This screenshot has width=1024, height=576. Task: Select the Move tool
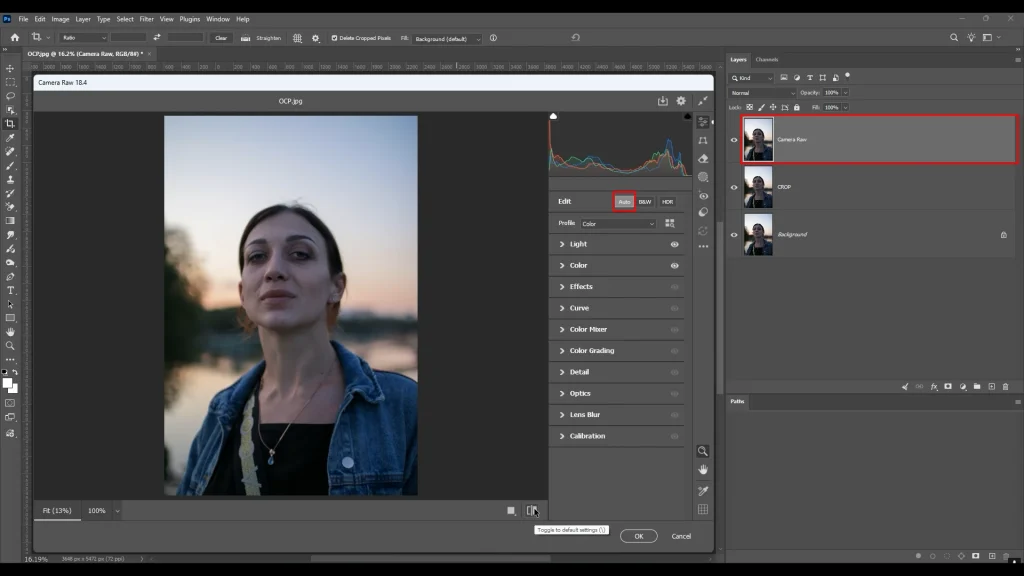click(x=10, y=69)
